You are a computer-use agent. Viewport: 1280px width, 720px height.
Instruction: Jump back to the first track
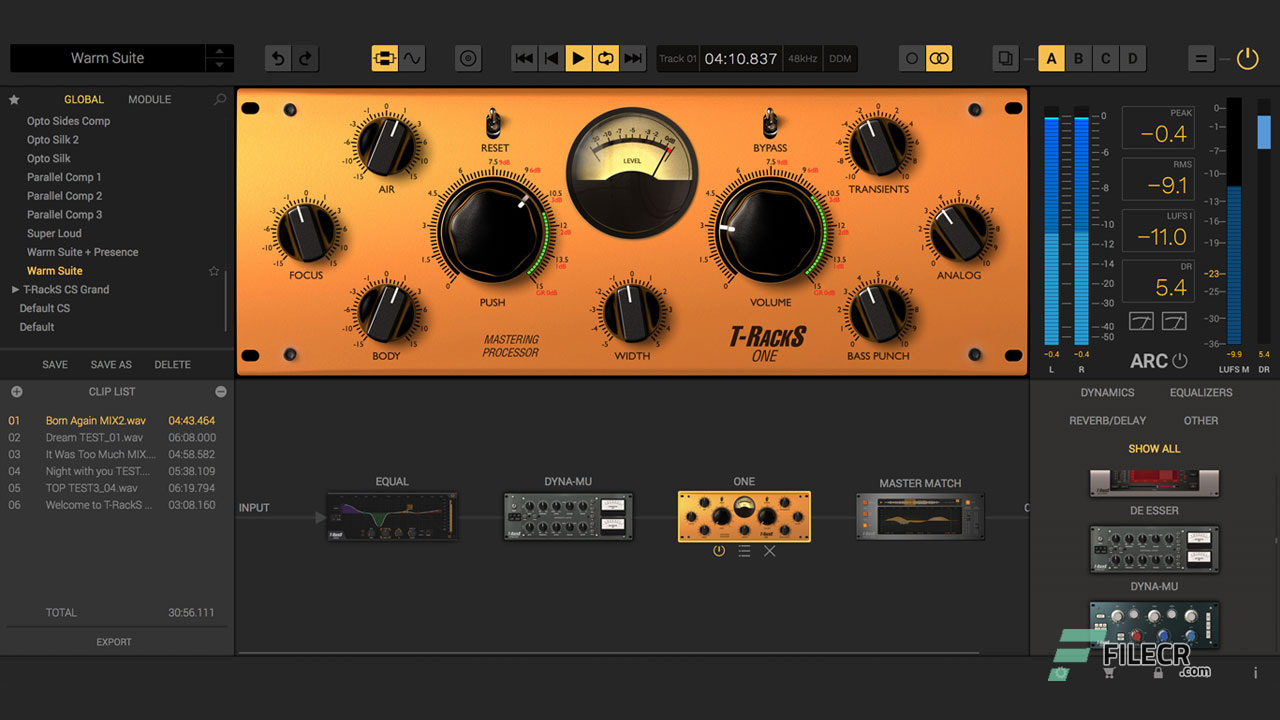[x=524, y=59]
